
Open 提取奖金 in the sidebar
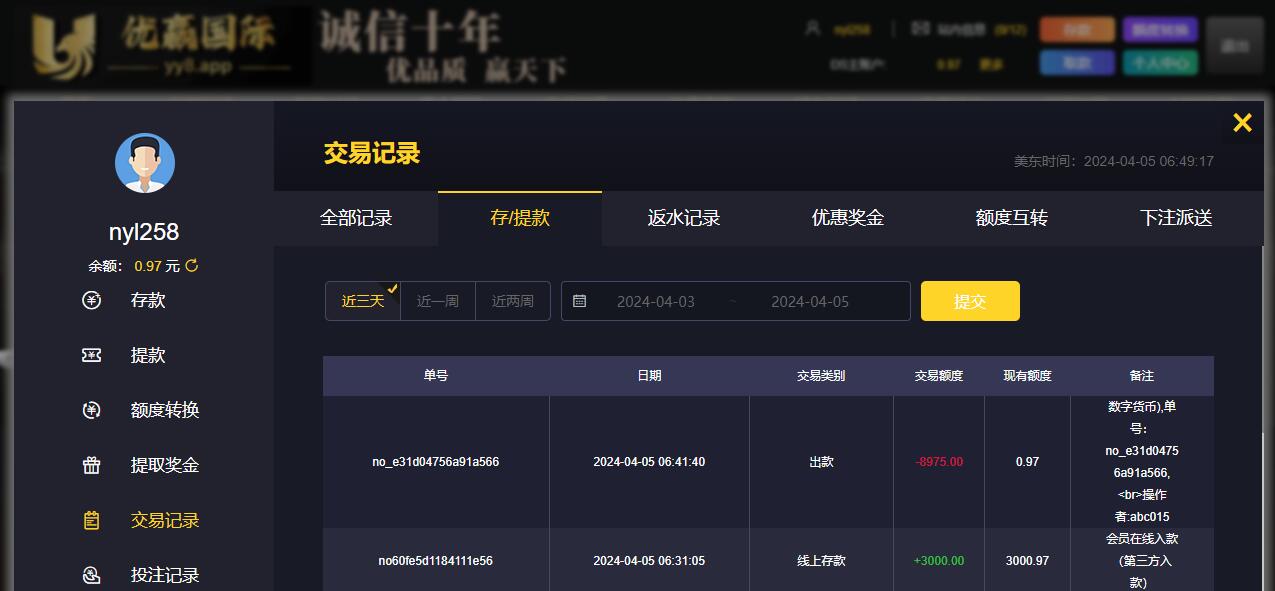(x=165, y=465)
